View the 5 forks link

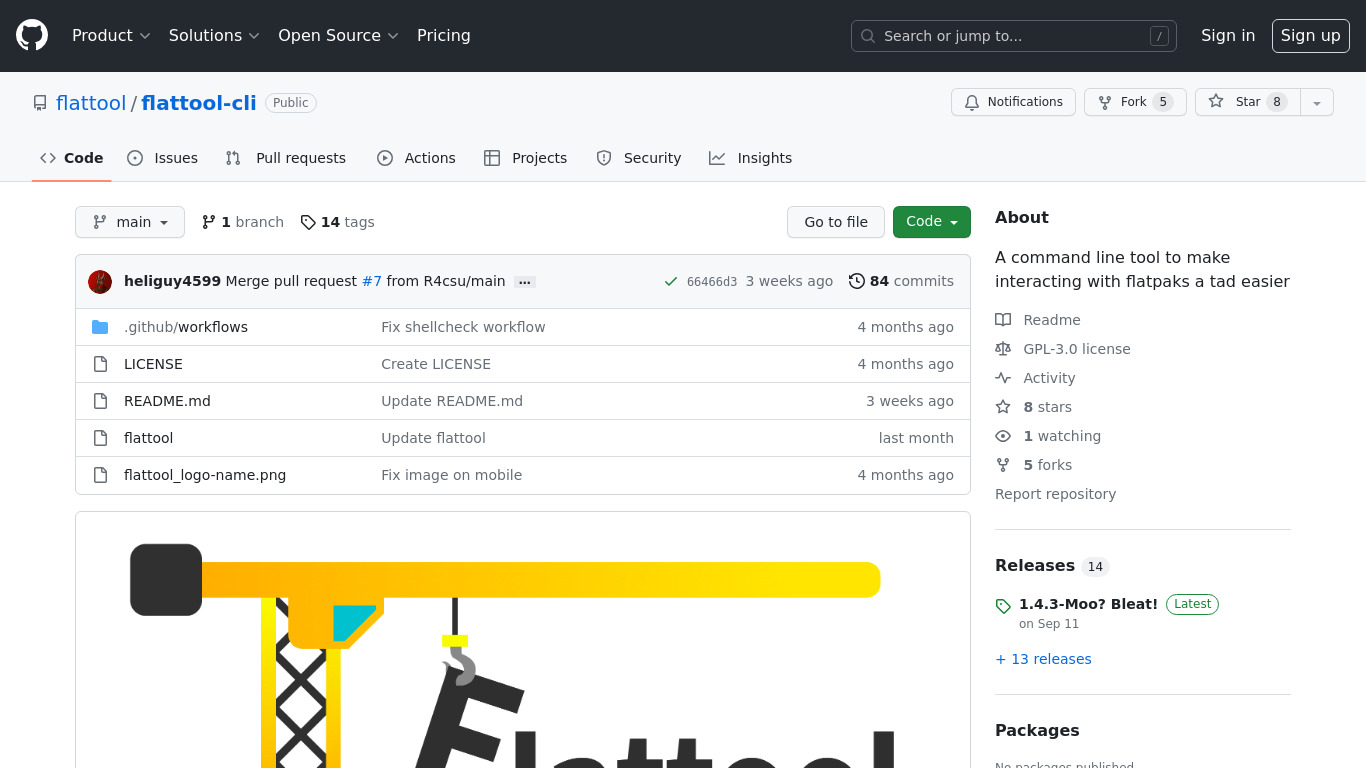(x=1033, y=465)
